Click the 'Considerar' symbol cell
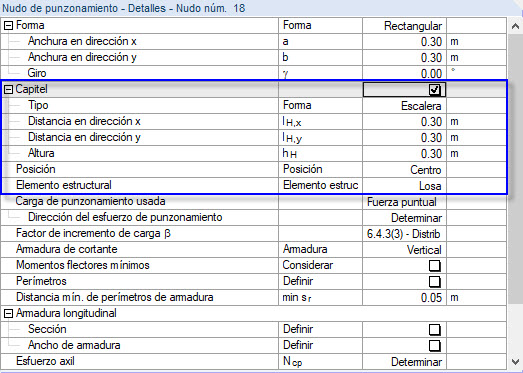Screen dimensions: 523x373 point(321,266)
